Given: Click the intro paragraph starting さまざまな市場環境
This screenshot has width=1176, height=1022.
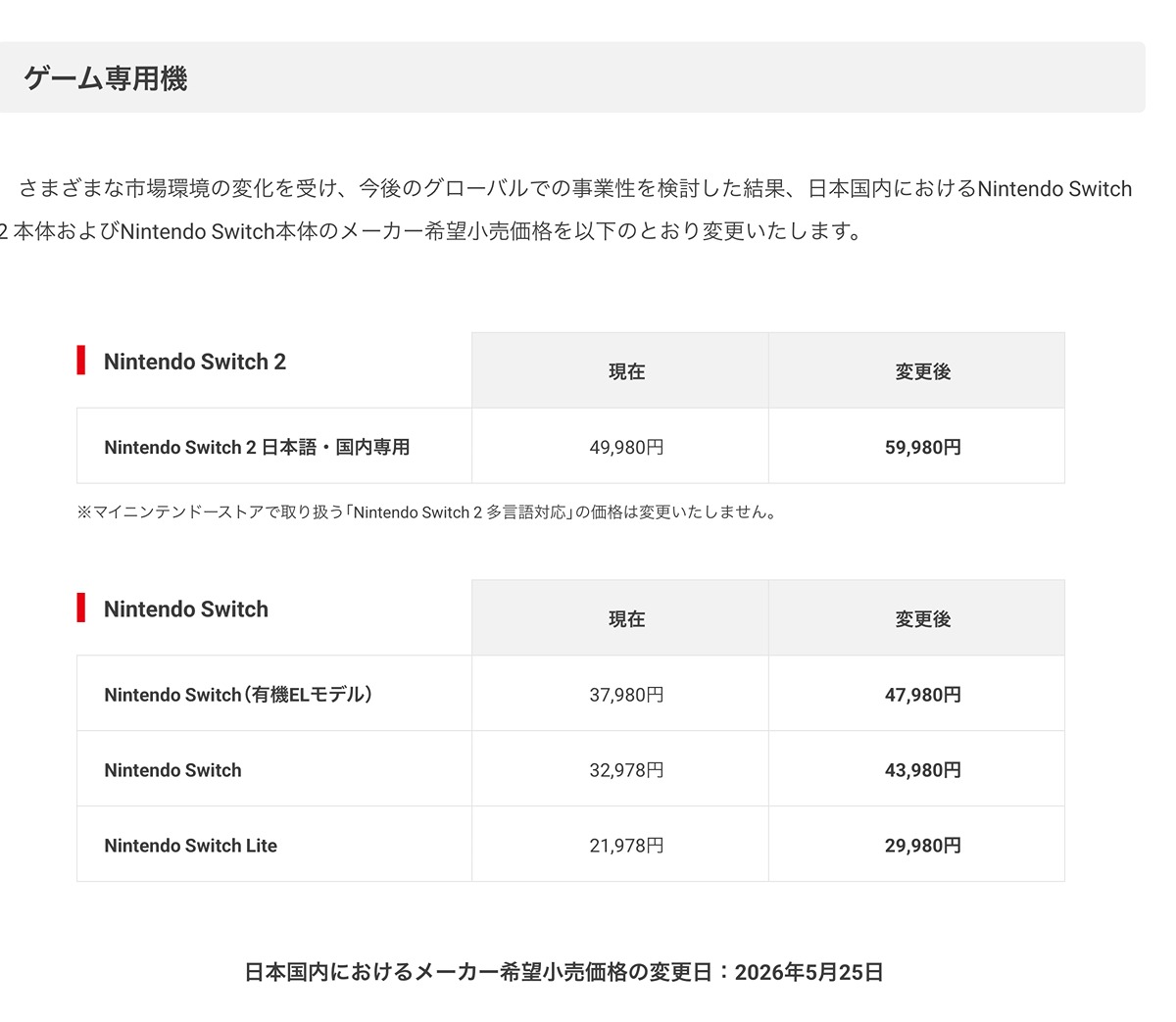Looking at the screenshot, I should click(566, 210).
